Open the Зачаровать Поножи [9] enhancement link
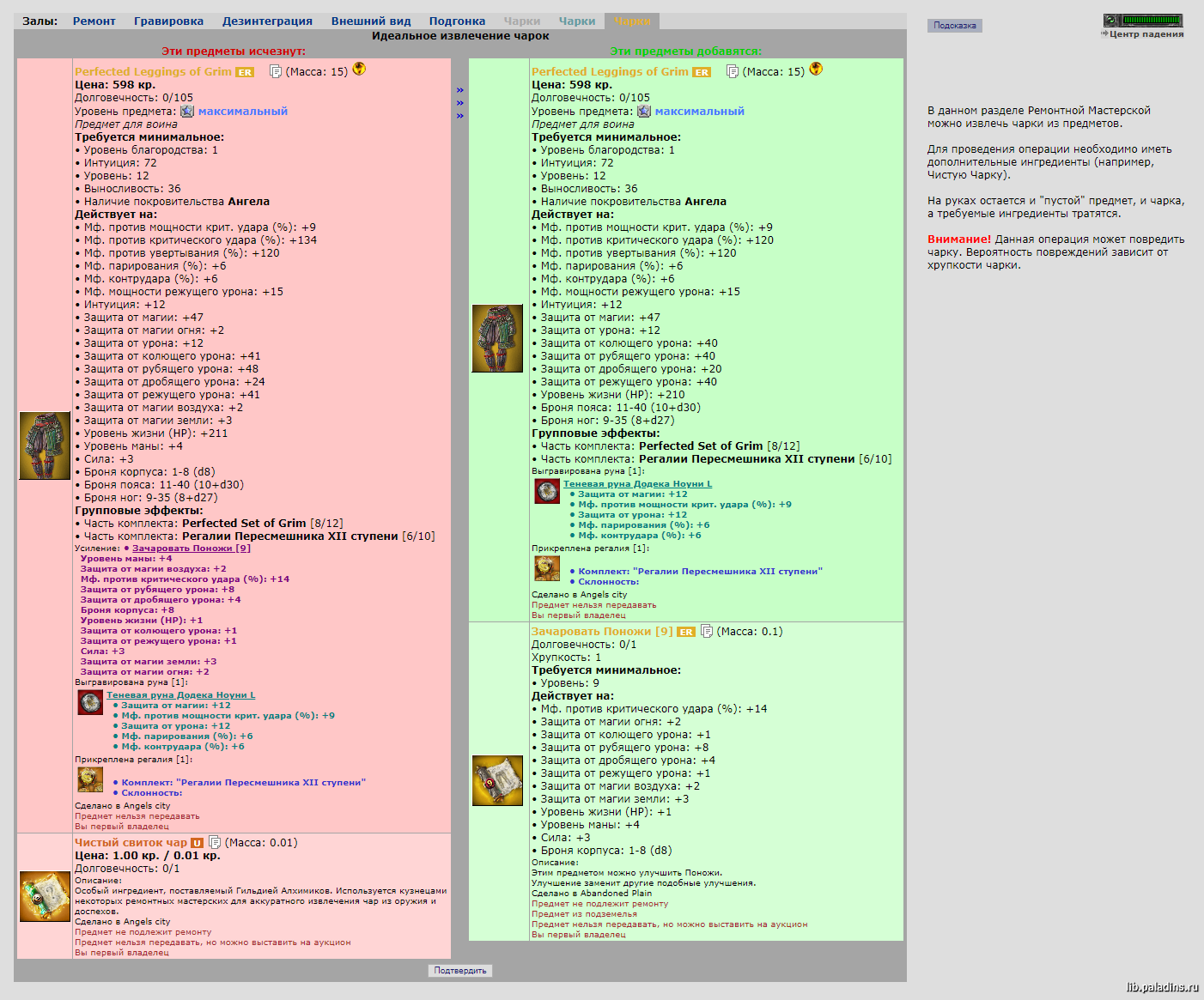 tap(192, 548)
